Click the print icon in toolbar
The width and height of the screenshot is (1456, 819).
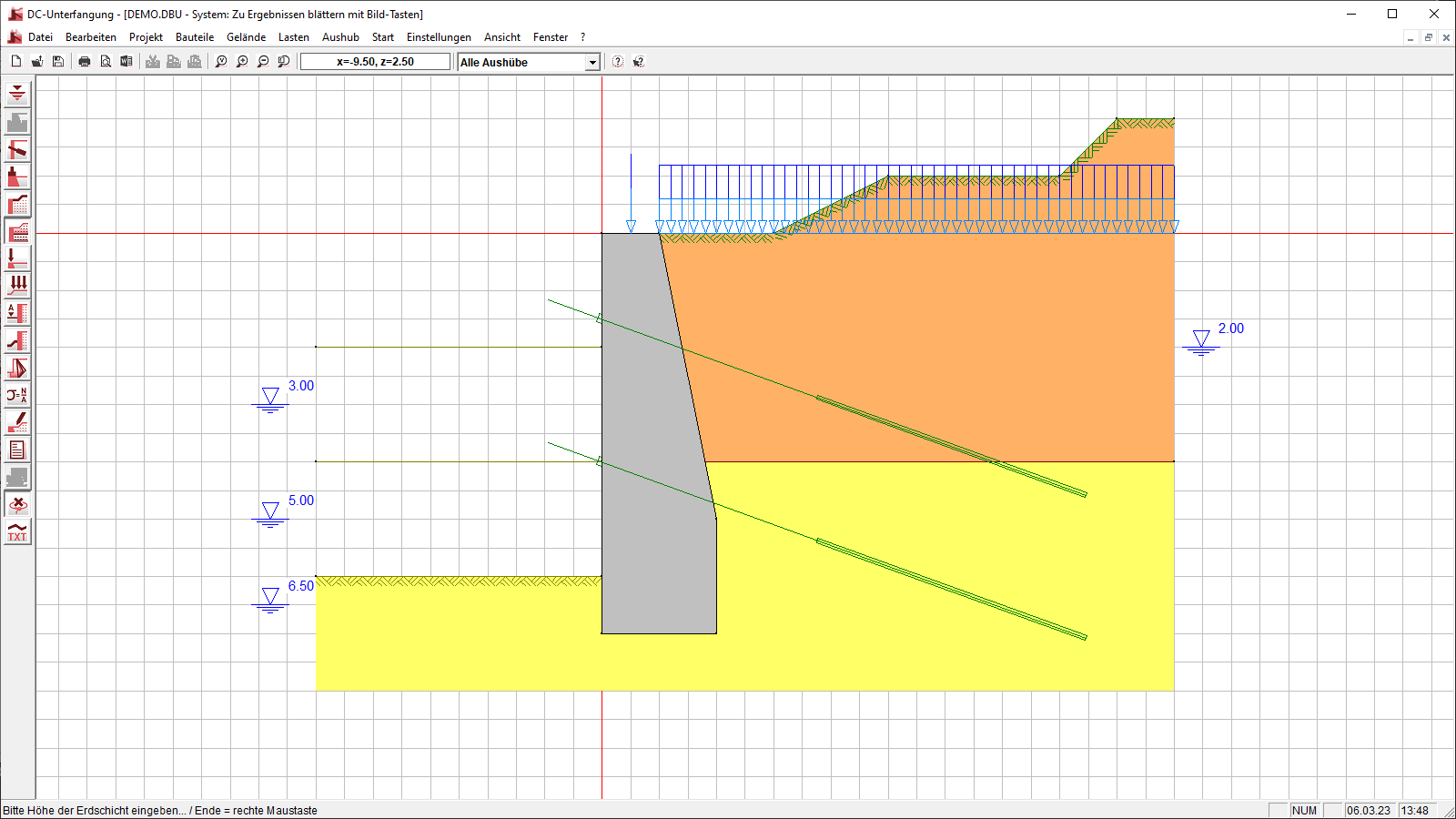click(x=85, y=62)
